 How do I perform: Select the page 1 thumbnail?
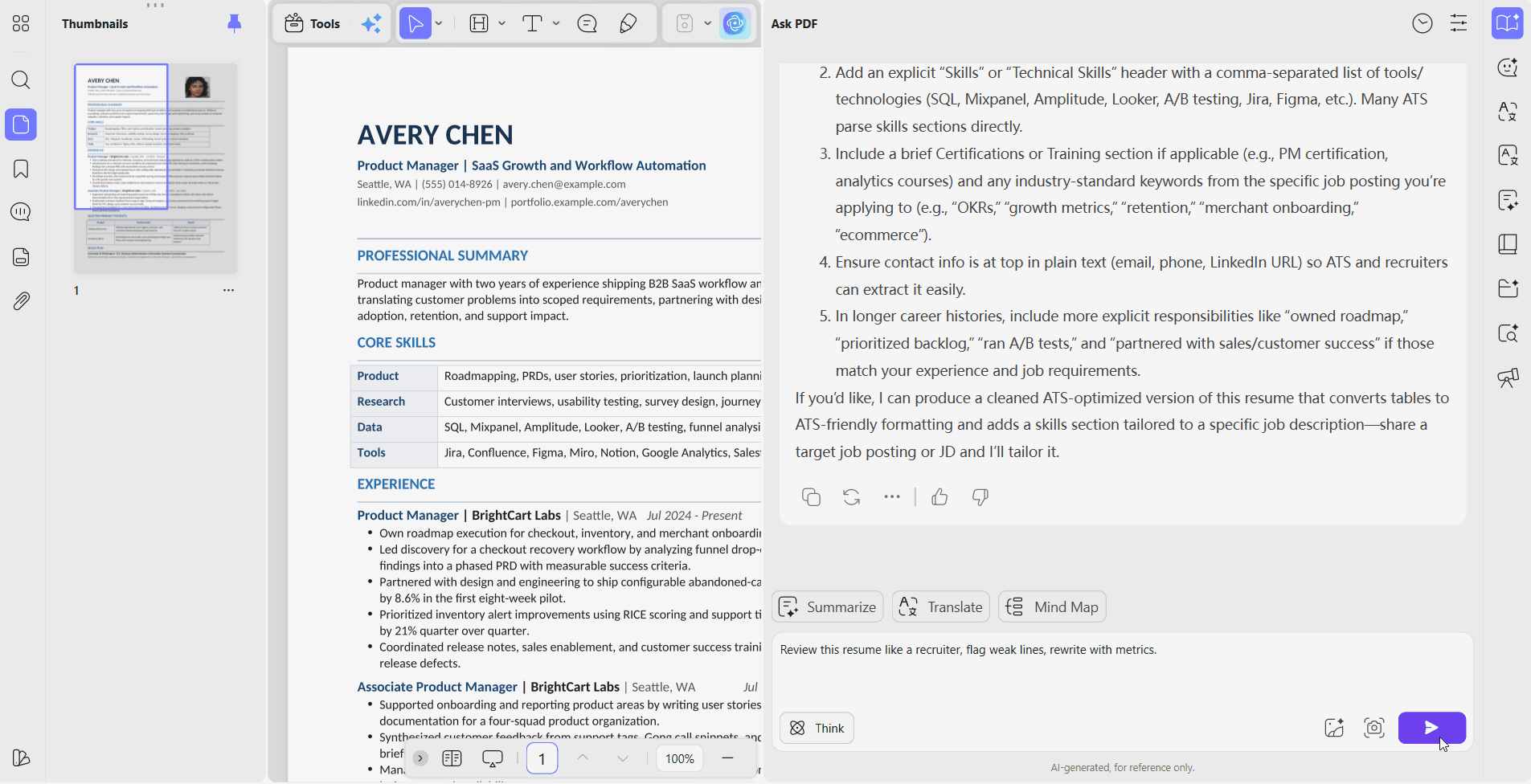tap(156, 169)
